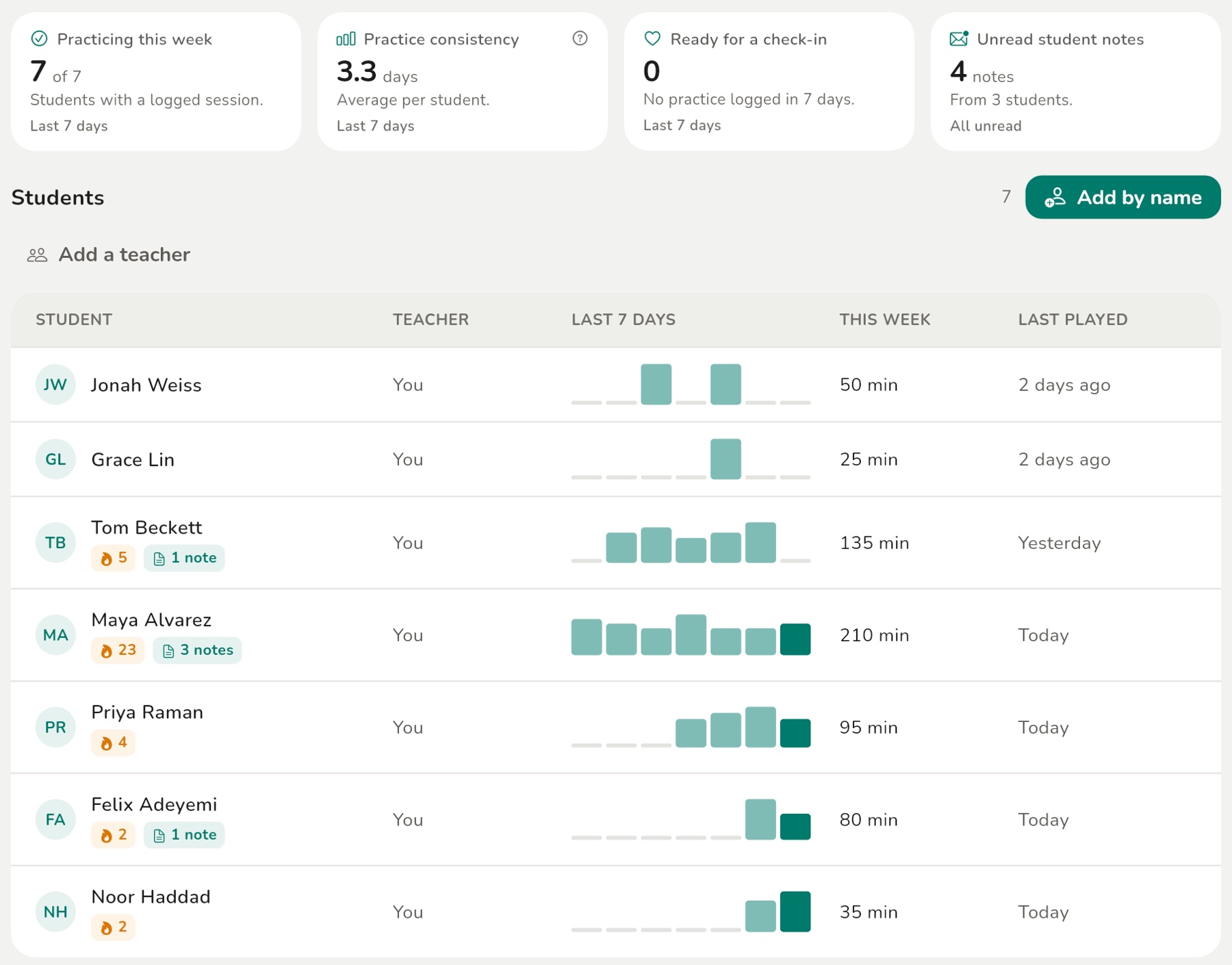Click Maya Alvarez's 23-day streak flame badge
Viewport: 1232px width, 965px height.
pyautogui.click(x=118, y=650)
